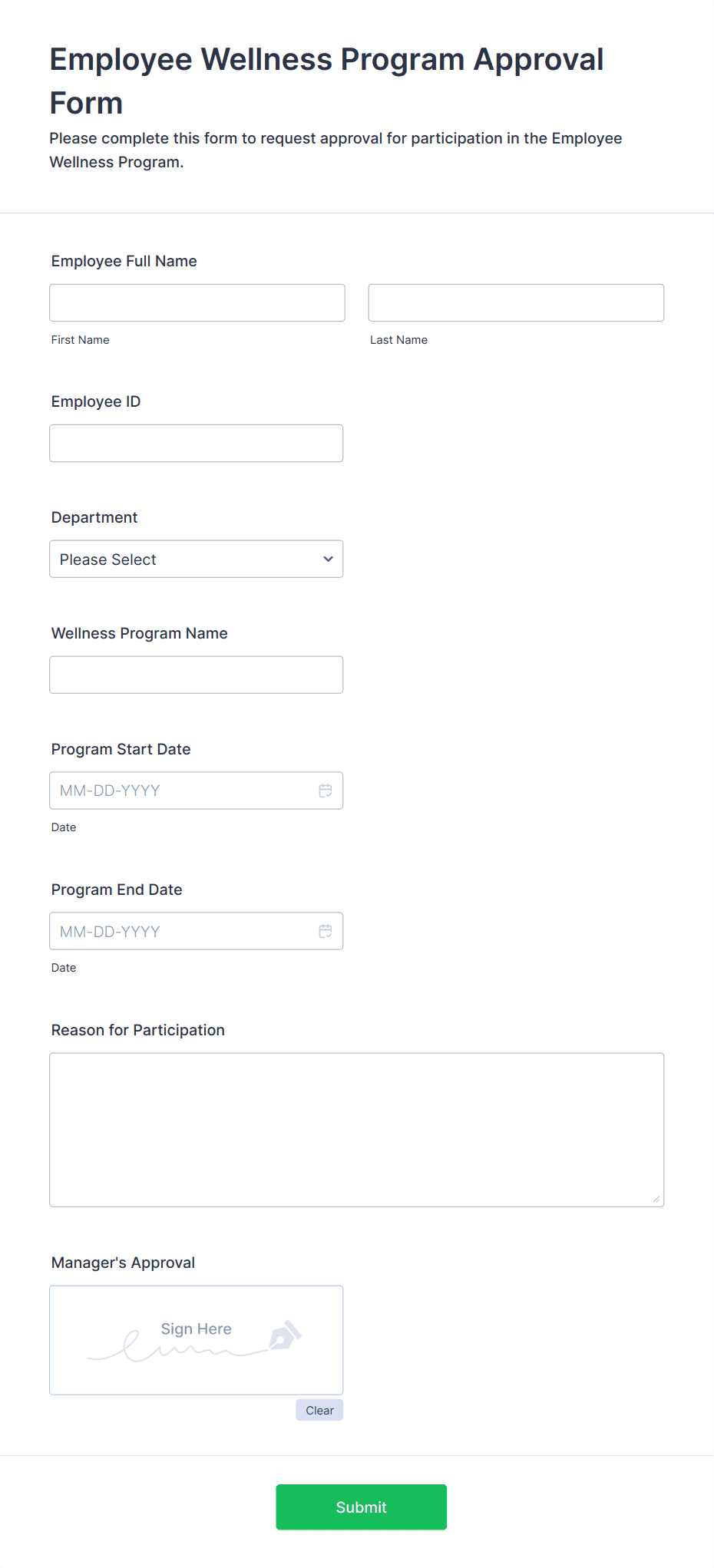Click the Program Start Date MM-DD-YYYY placeholder

(110, 791)
